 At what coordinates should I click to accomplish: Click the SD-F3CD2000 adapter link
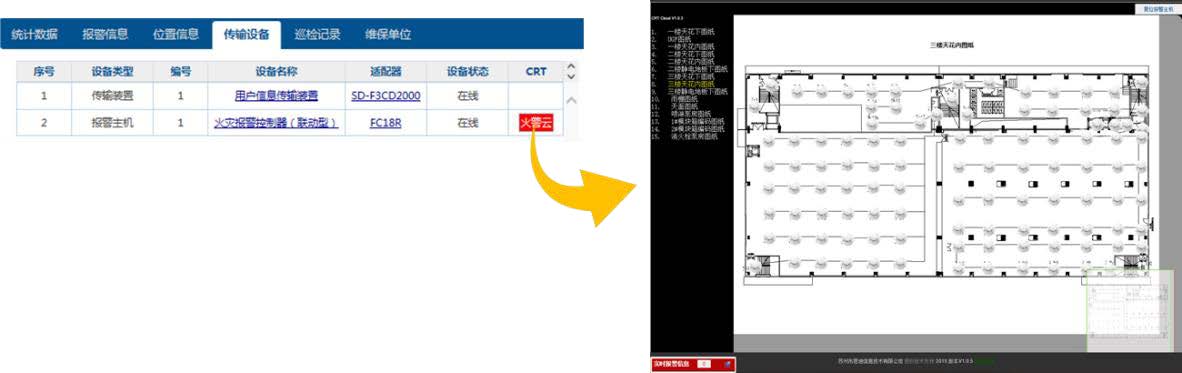(386, 96)
